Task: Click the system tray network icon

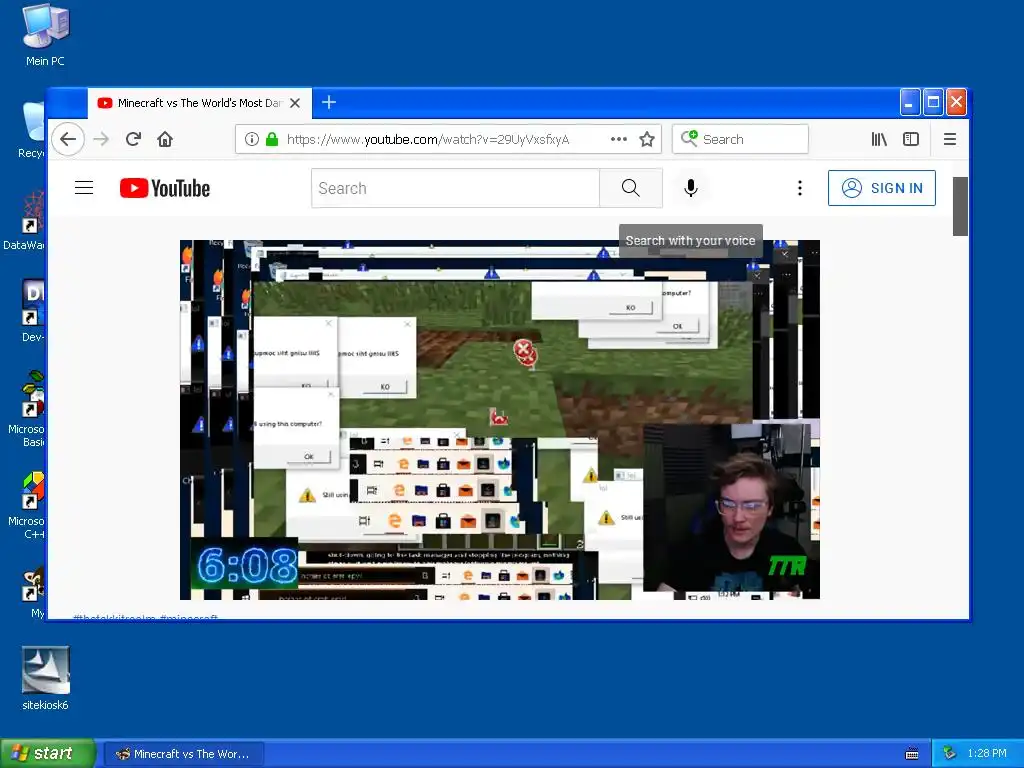Action: tap(950, 754)
